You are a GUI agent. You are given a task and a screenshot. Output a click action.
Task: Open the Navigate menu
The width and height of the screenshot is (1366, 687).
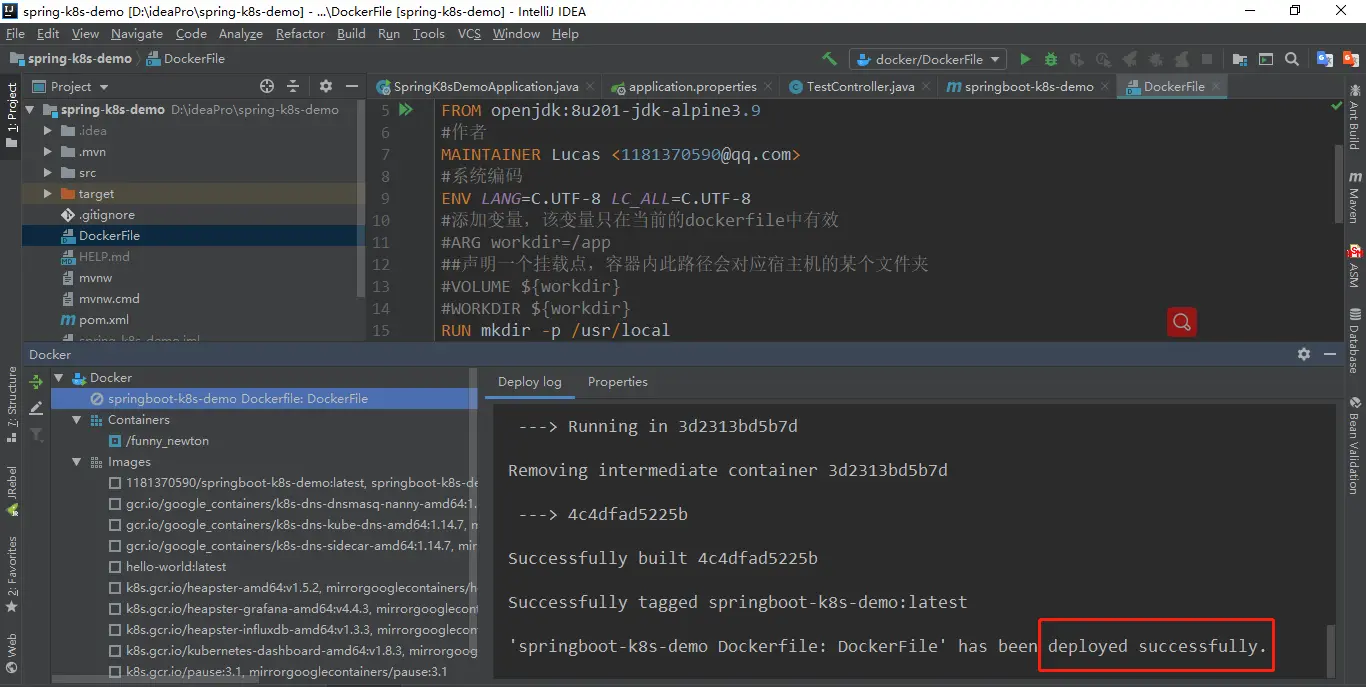(x=136, y=33)
